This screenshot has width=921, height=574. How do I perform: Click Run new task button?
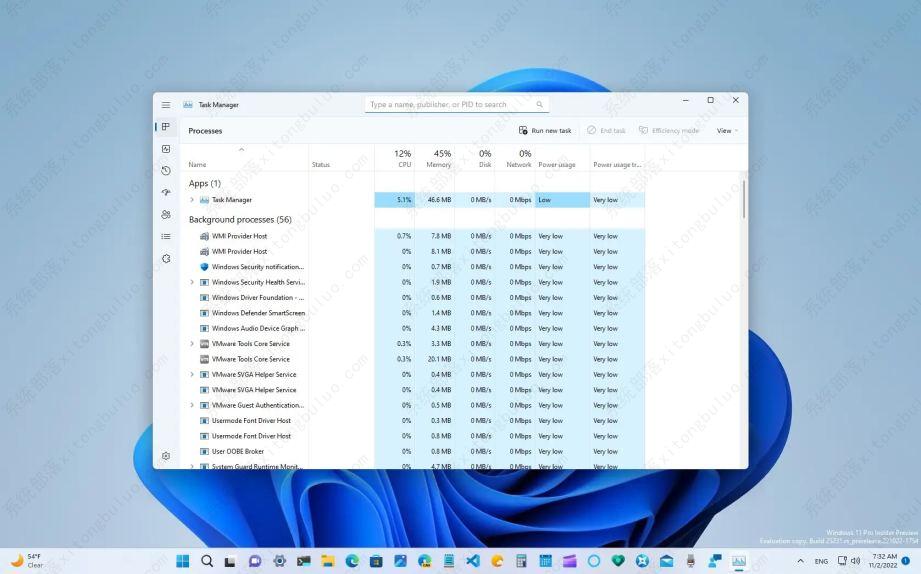[545, 131]
